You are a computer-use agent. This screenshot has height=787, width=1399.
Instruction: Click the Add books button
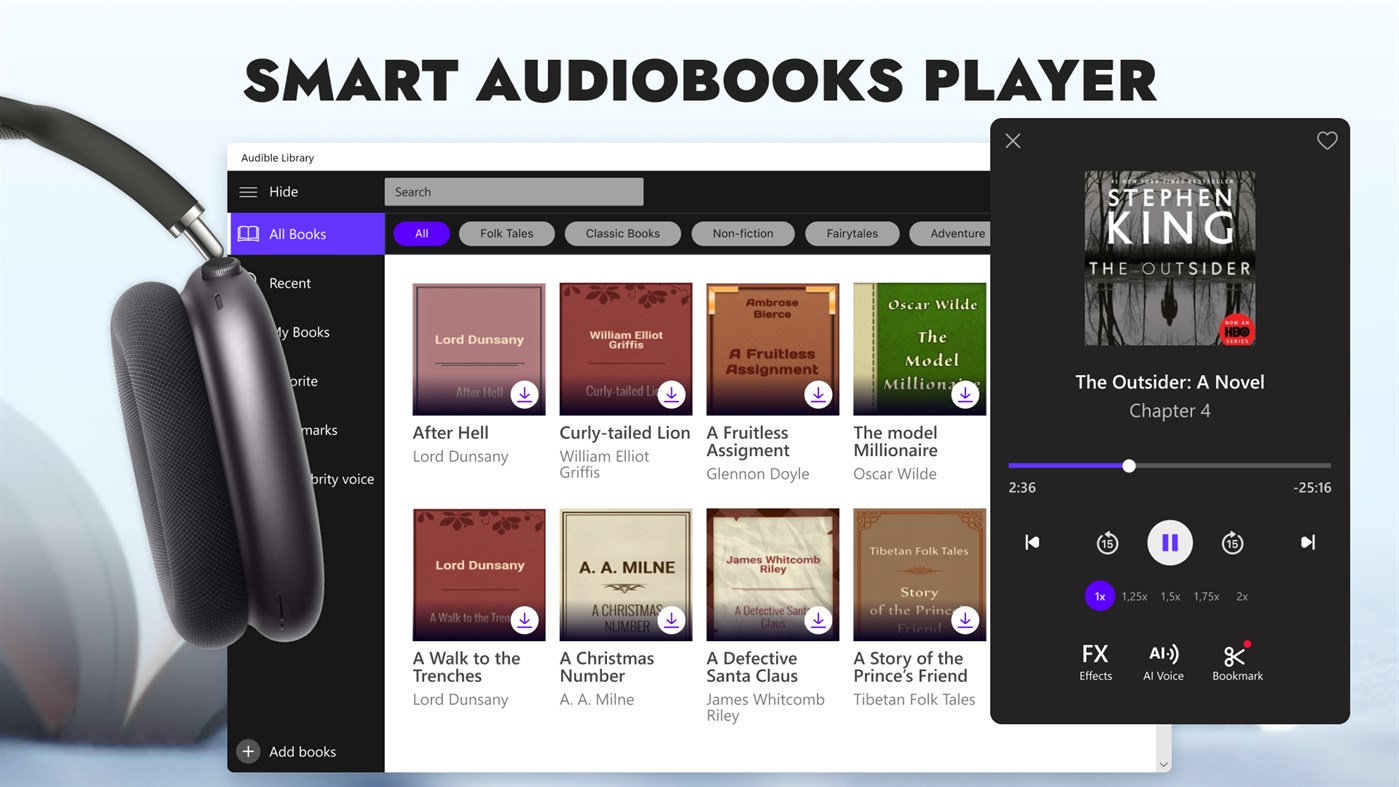[289, 751]
